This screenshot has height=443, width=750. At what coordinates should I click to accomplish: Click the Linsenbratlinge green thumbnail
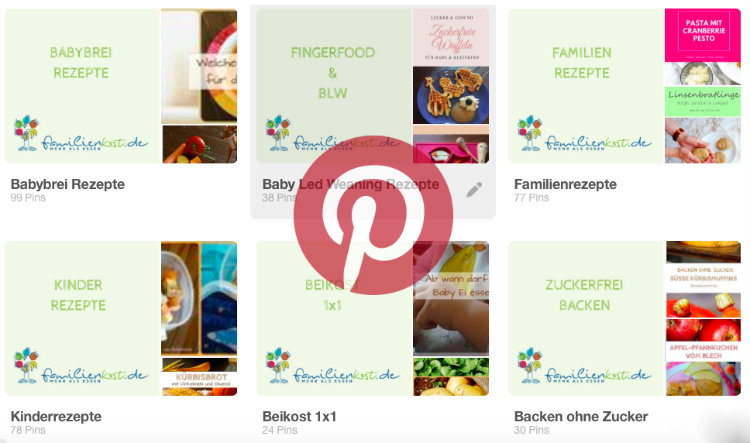703,101
